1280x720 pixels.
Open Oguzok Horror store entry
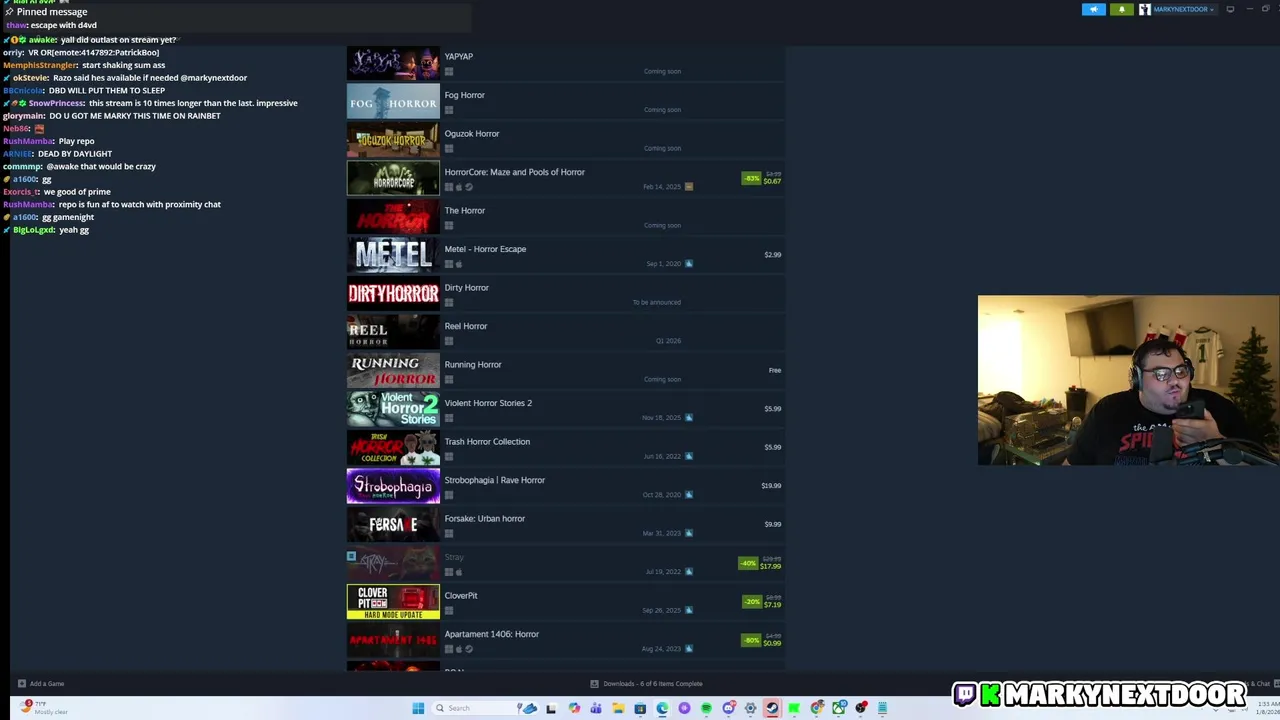[x=565, y=140]
